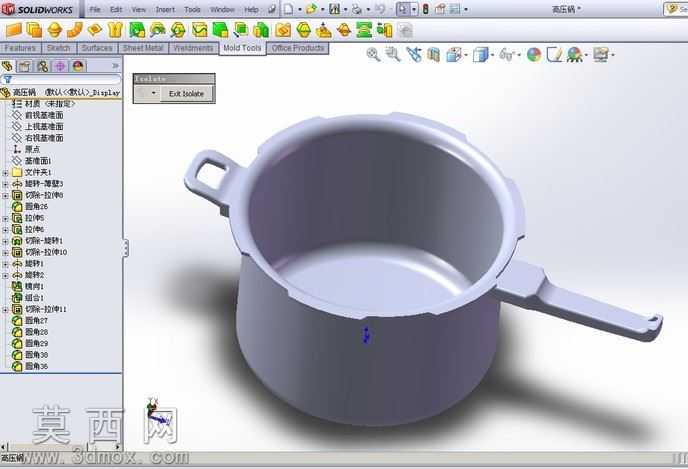The height and width of the screenshot is (469, 688).
Task: Click the Section View icon
Action: point(434,55)
